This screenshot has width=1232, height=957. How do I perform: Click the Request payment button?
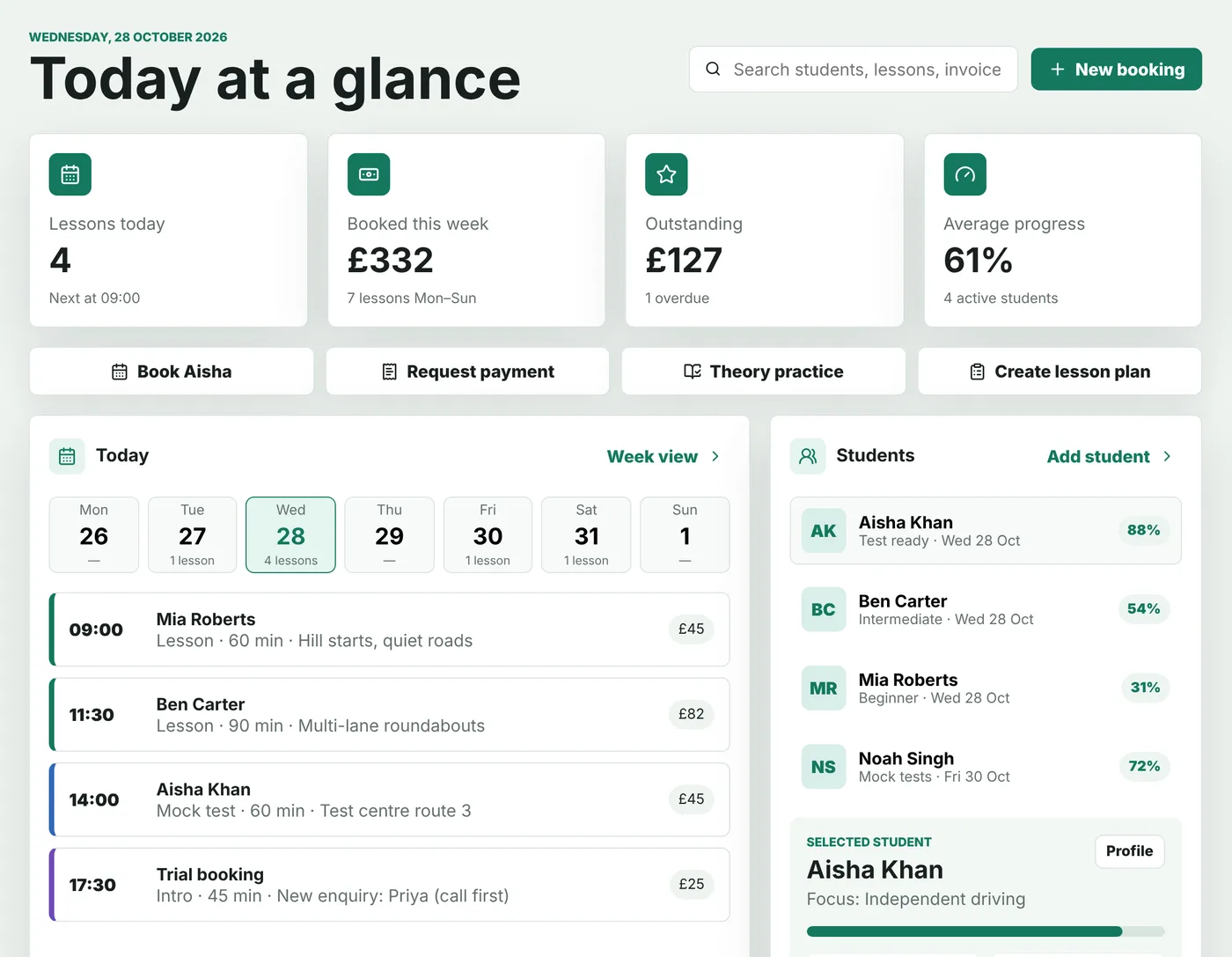pyautogui.click(x=468, y=372)
